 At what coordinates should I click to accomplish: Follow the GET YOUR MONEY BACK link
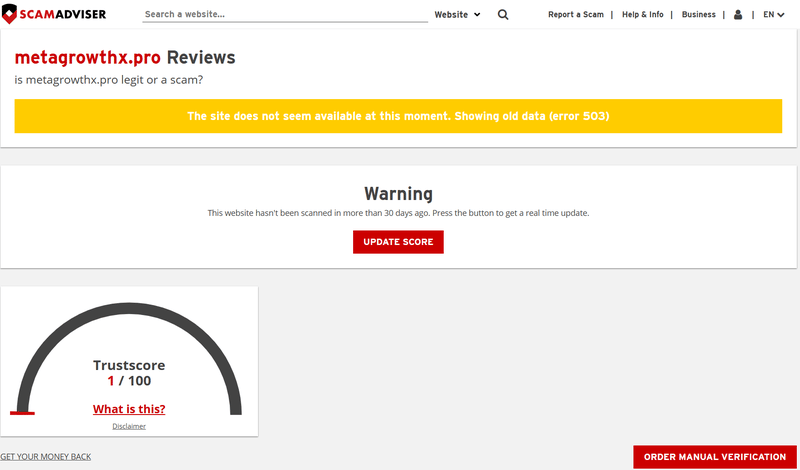point(45,456)
